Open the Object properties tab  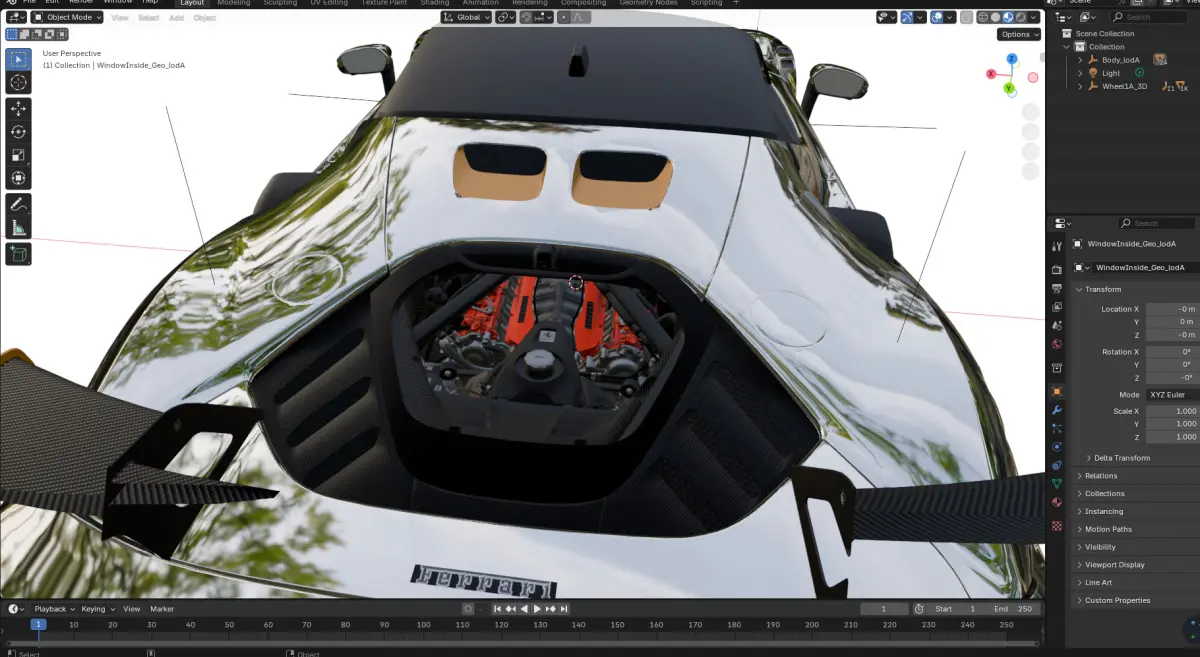tap(1057, 391)
